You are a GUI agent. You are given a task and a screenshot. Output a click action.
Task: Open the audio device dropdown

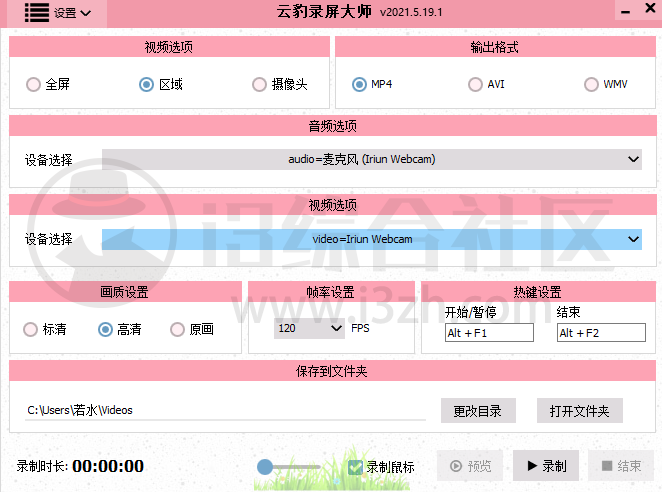click(372, 159)
